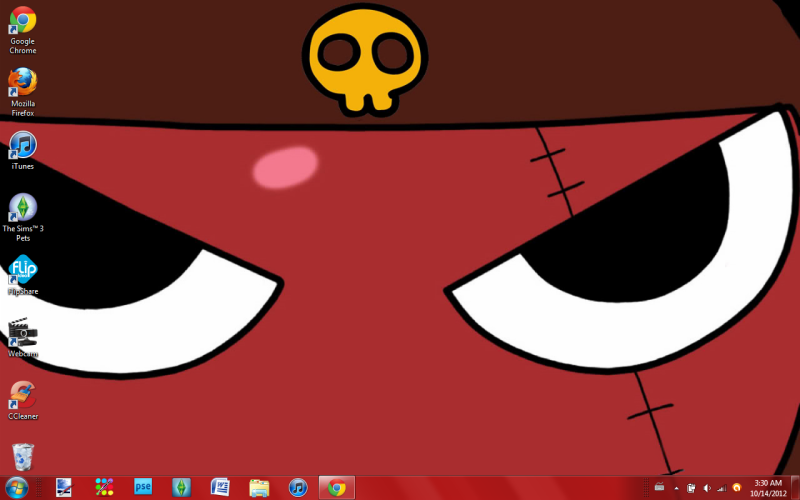Image resolution: width=800 pixels, height=500 pixels.
Task: Launch Photoshop Elements (pse) from taskbar
Action: click(x=143, y=488)
